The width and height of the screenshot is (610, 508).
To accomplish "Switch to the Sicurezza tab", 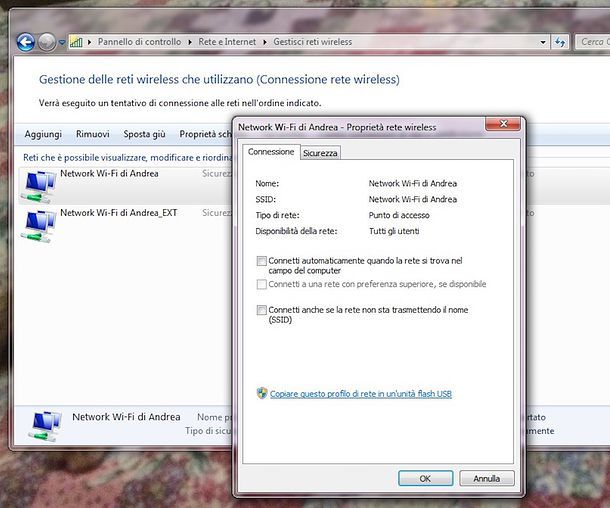I will pos(321,153).
